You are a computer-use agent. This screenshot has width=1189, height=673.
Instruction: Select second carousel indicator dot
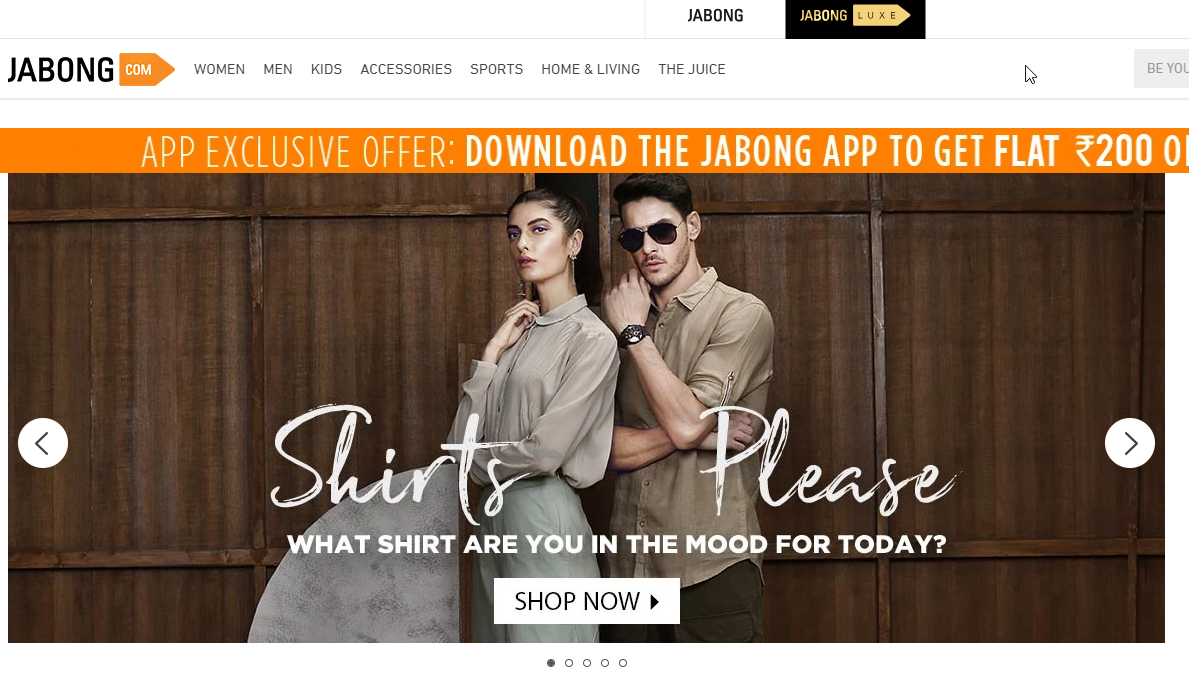pyautogui.click(x=569, y=663)
